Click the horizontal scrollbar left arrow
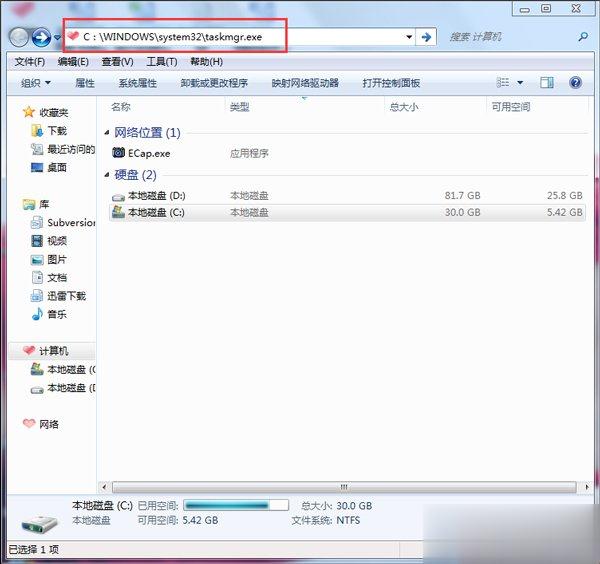The image size is (600, 564). point(104,487)
